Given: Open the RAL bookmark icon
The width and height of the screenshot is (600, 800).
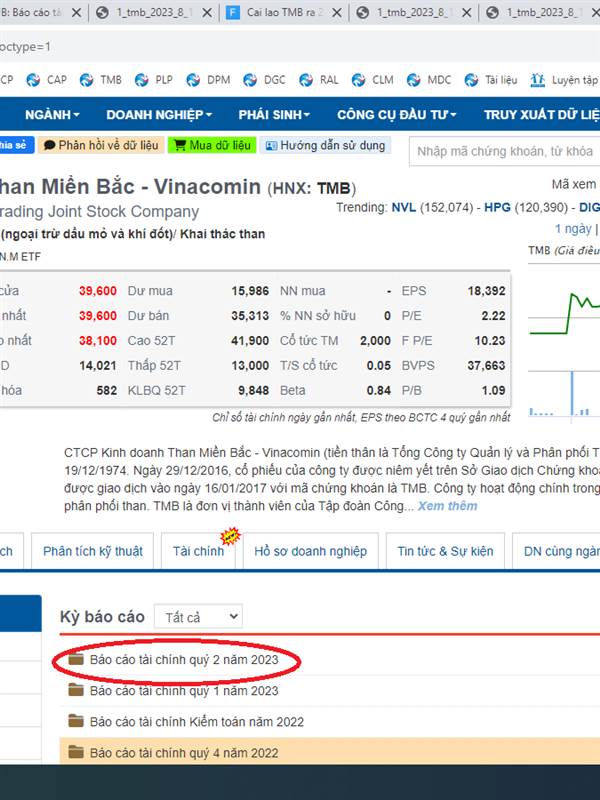Looking at the screenshot, I should point(306,80).
